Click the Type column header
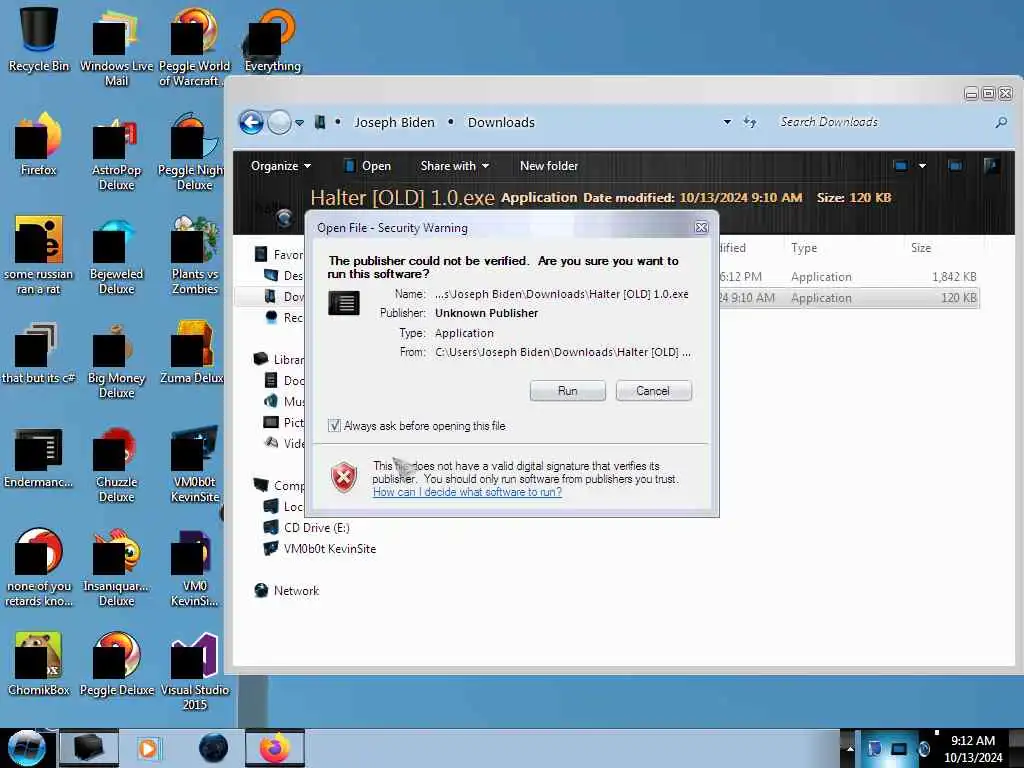 pyautogui.click(x=804, y=248)
